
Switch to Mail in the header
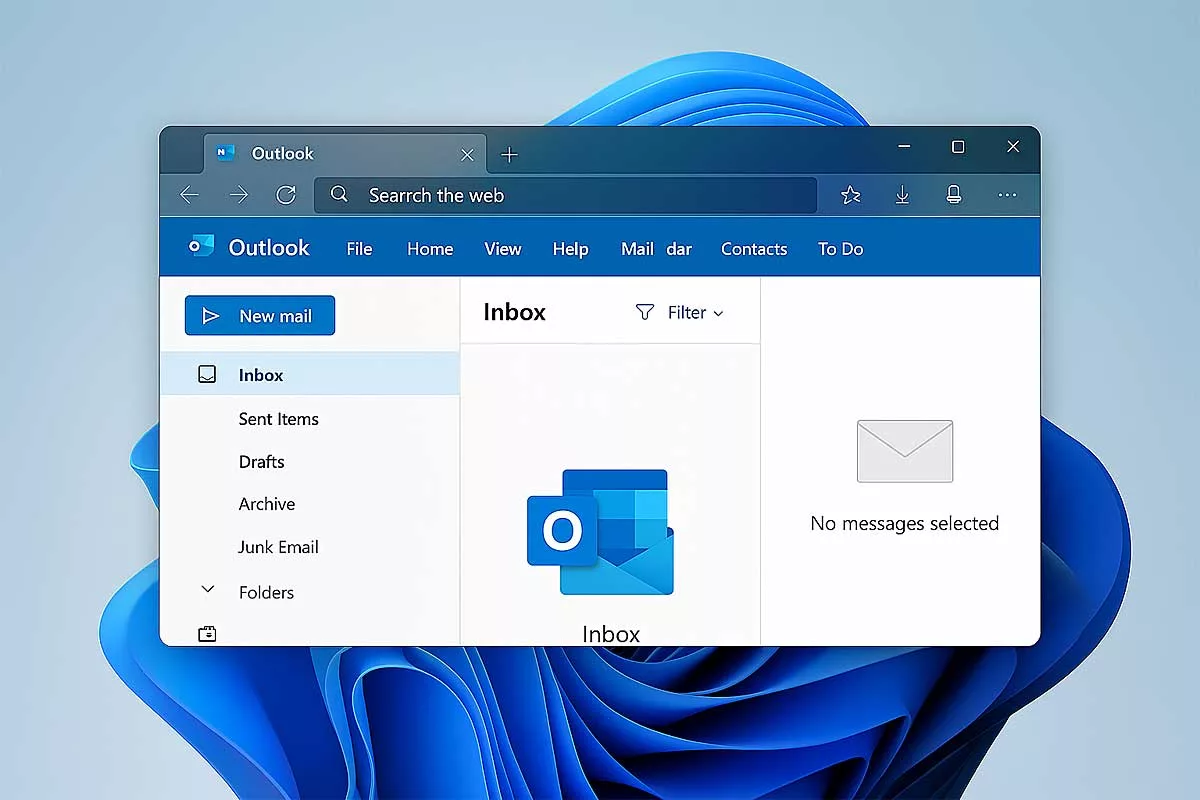pos(637,249)
